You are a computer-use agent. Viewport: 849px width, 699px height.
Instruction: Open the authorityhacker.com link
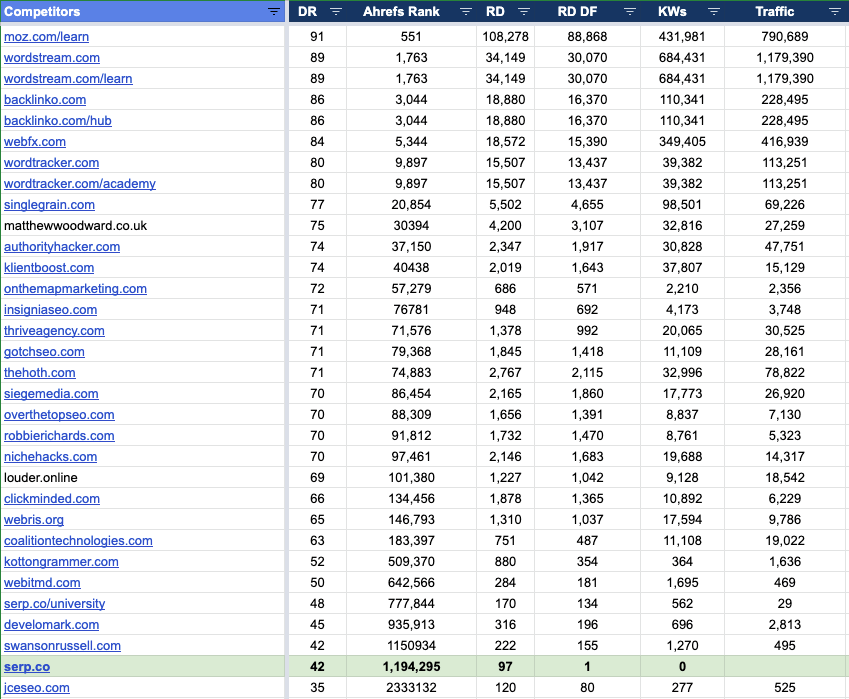point(62,247)
